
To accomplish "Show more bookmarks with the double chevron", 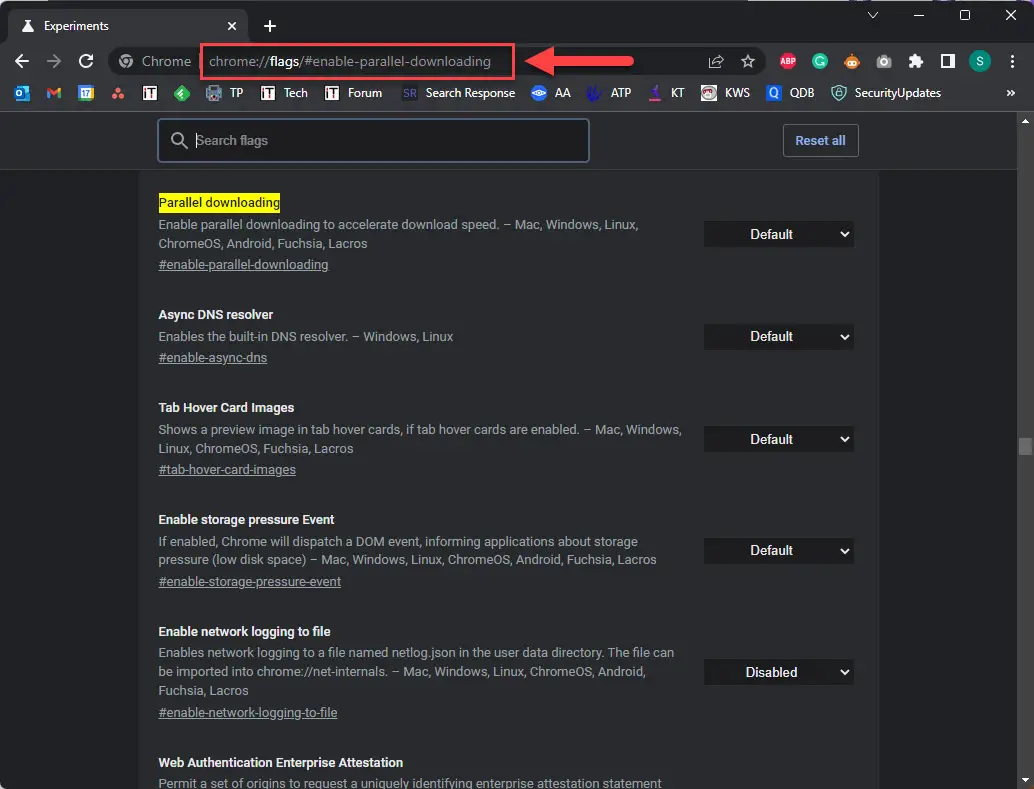I will (x=1010, y=93).
